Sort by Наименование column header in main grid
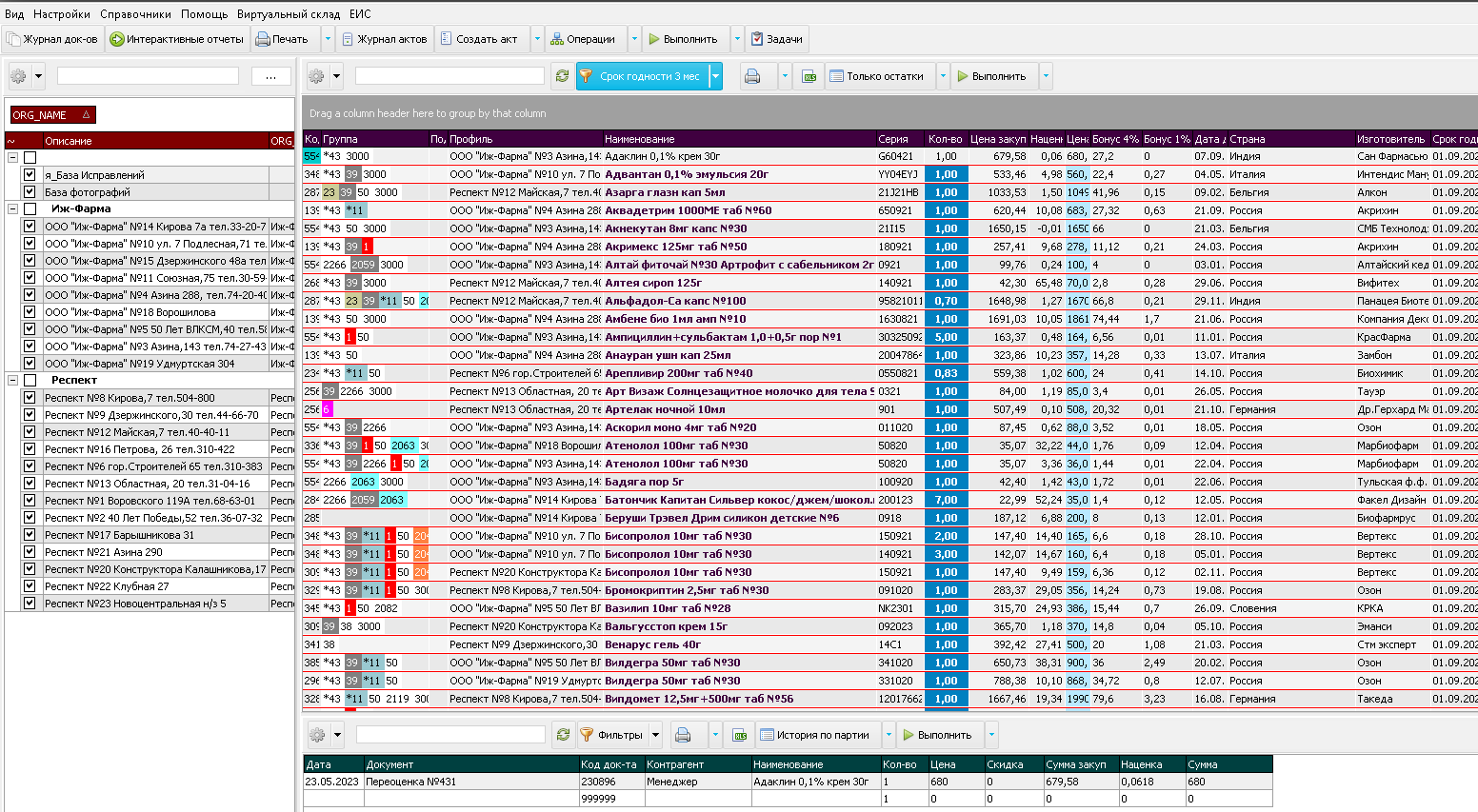The width and height of the screenshot is (1478, 812). point(738,139)
